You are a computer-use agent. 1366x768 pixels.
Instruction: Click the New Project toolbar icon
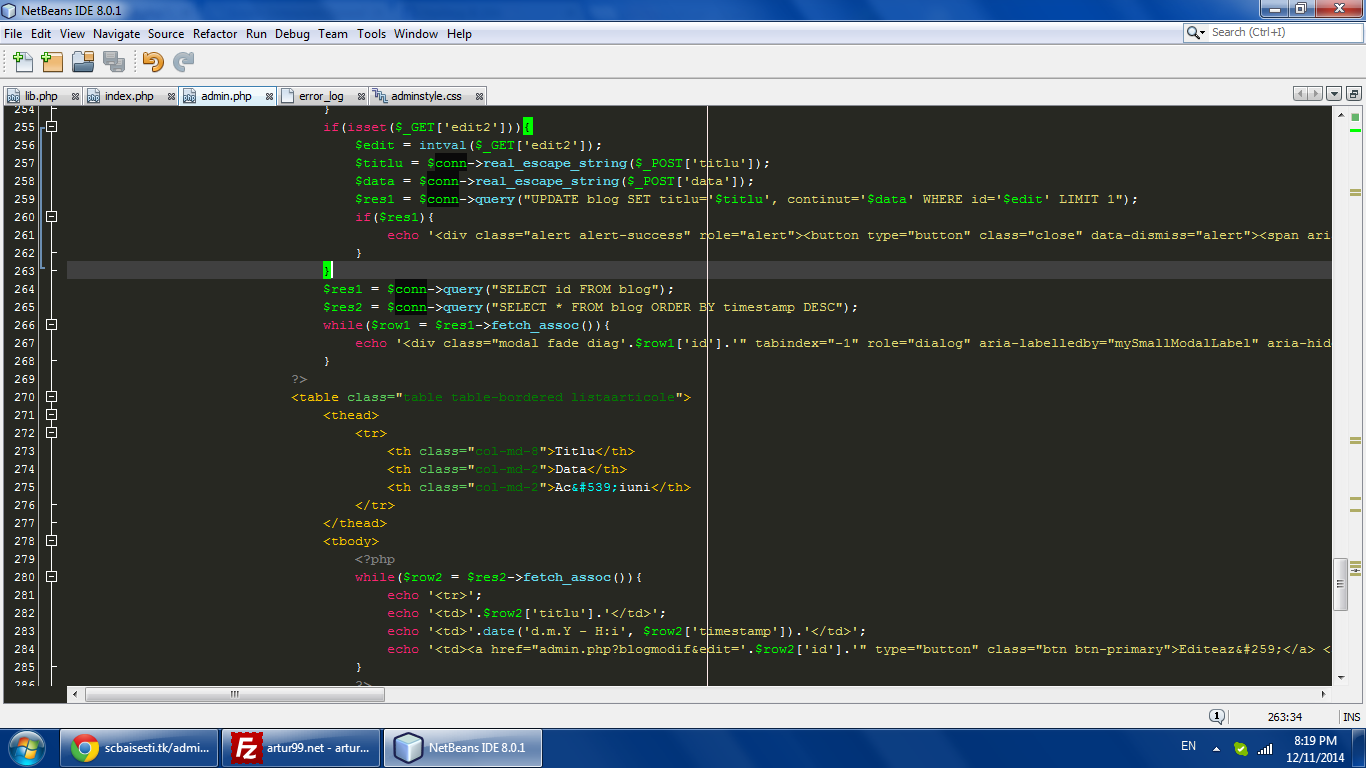(52, 62)
